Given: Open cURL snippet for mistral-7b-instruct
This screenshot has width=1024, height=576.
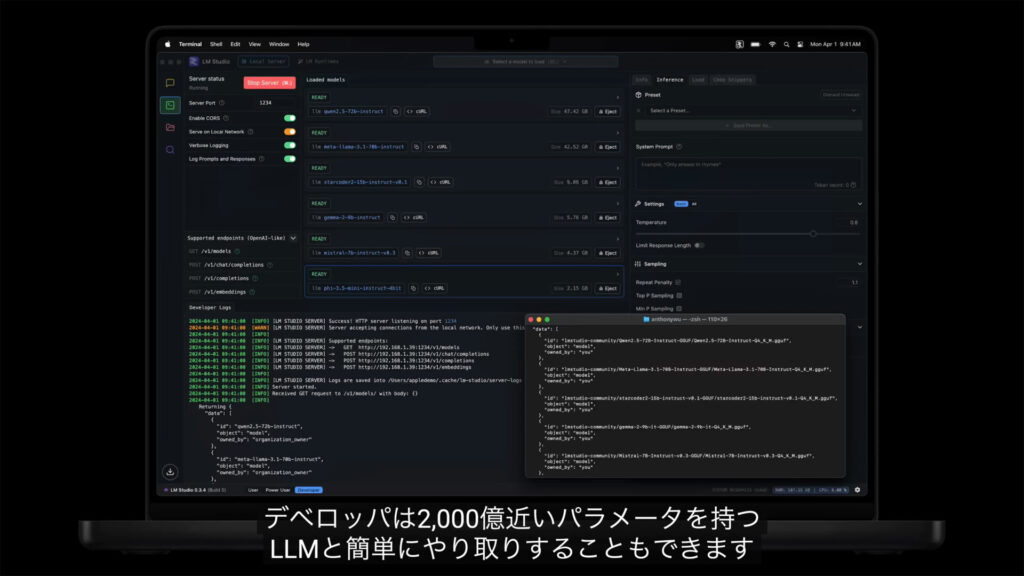Looking at the screenshot, I should point(429,253).
